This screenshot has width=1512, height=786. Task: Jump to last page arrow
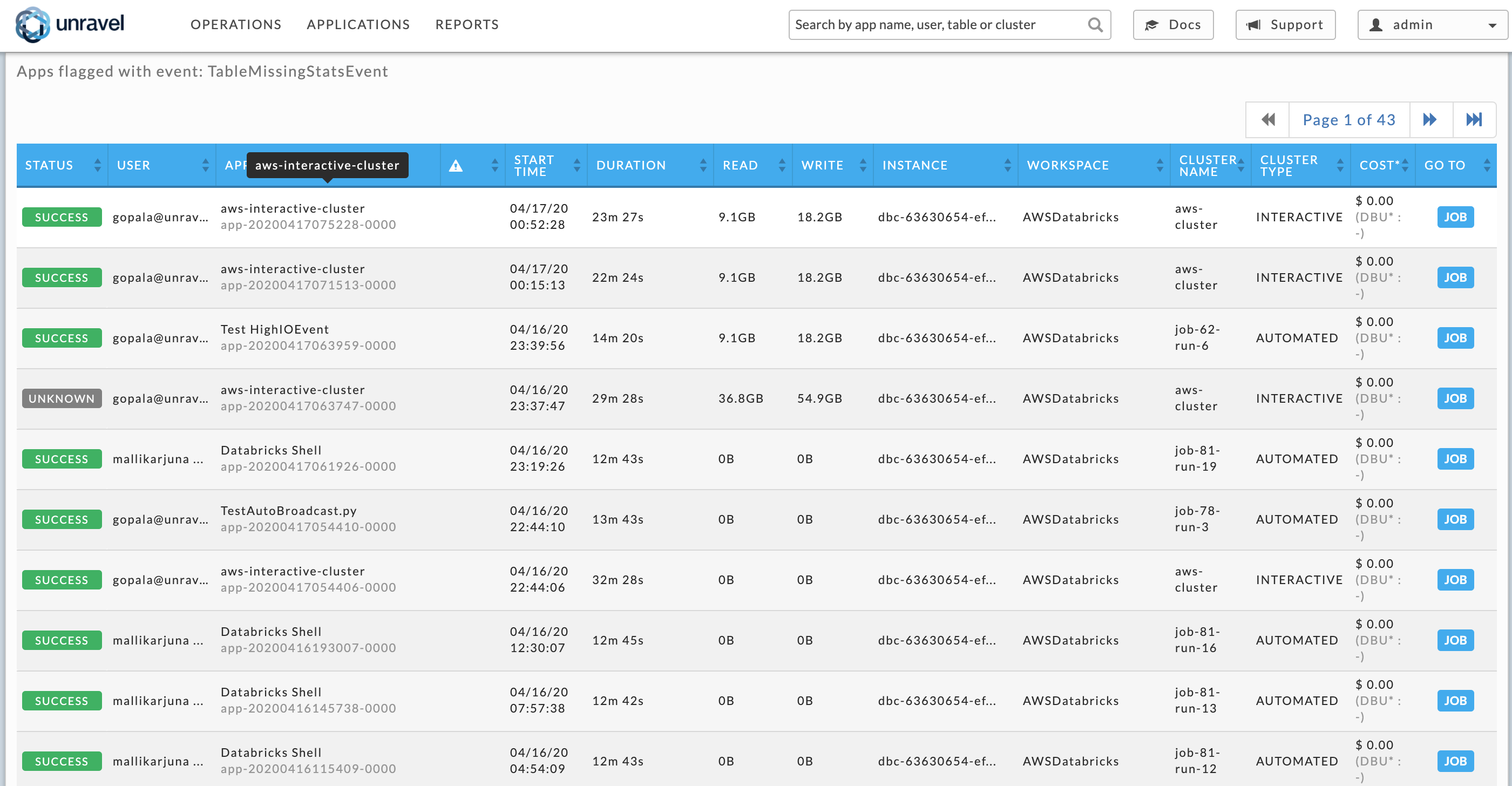pyautogui.click(x=1474, y=120)
